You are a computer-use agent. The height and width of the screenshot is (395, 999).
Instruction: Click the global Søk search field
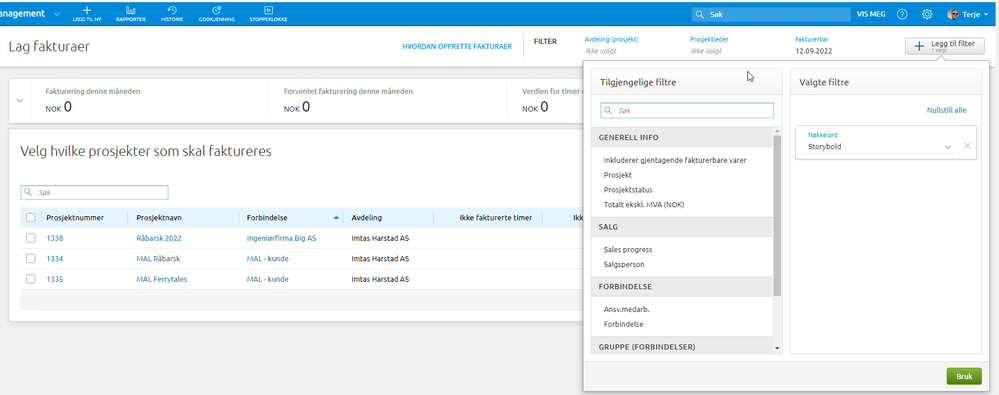point(771,14)
